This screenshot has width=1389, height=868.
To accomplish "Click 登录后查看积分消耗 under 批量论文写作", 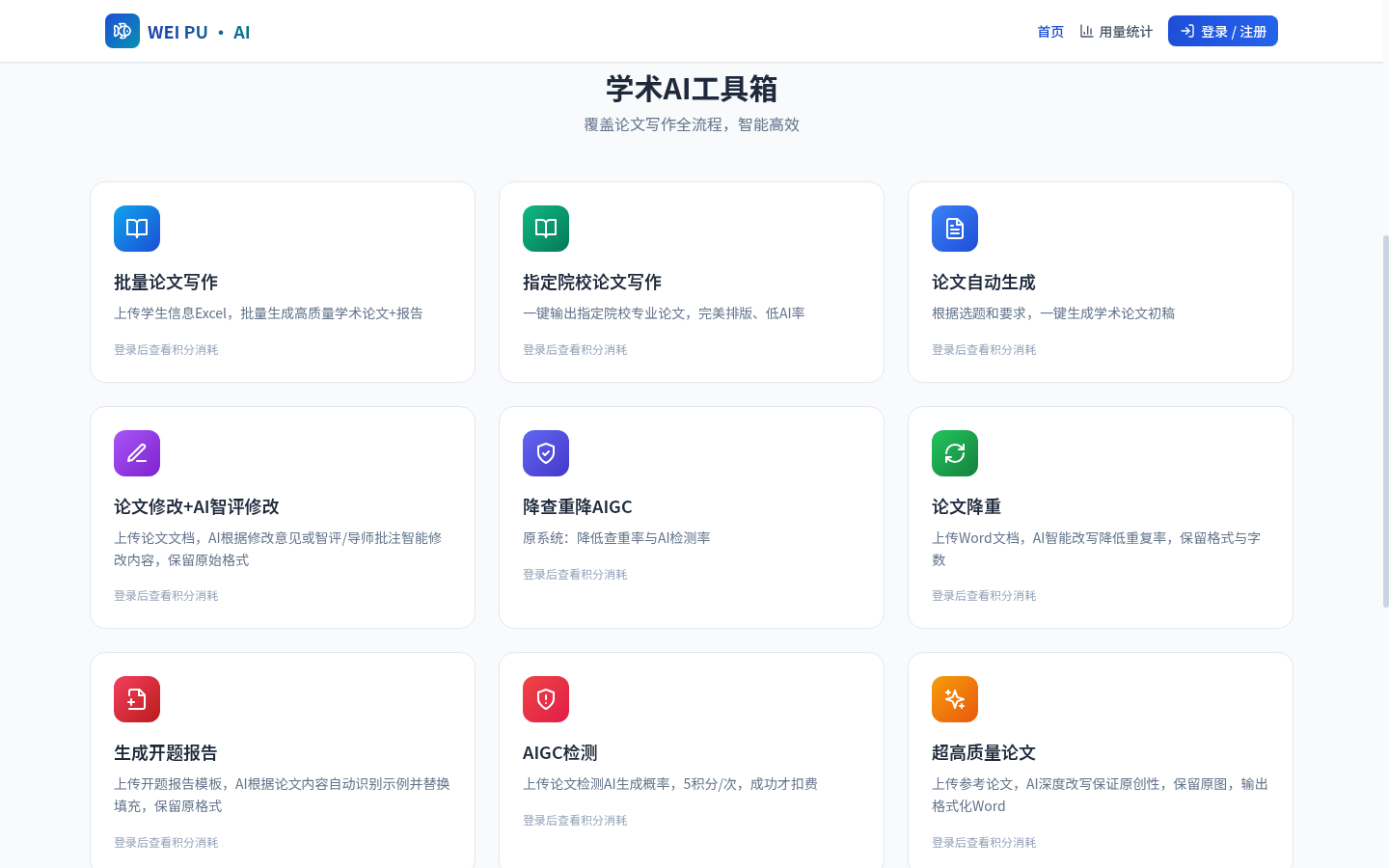I will (166, 349).
